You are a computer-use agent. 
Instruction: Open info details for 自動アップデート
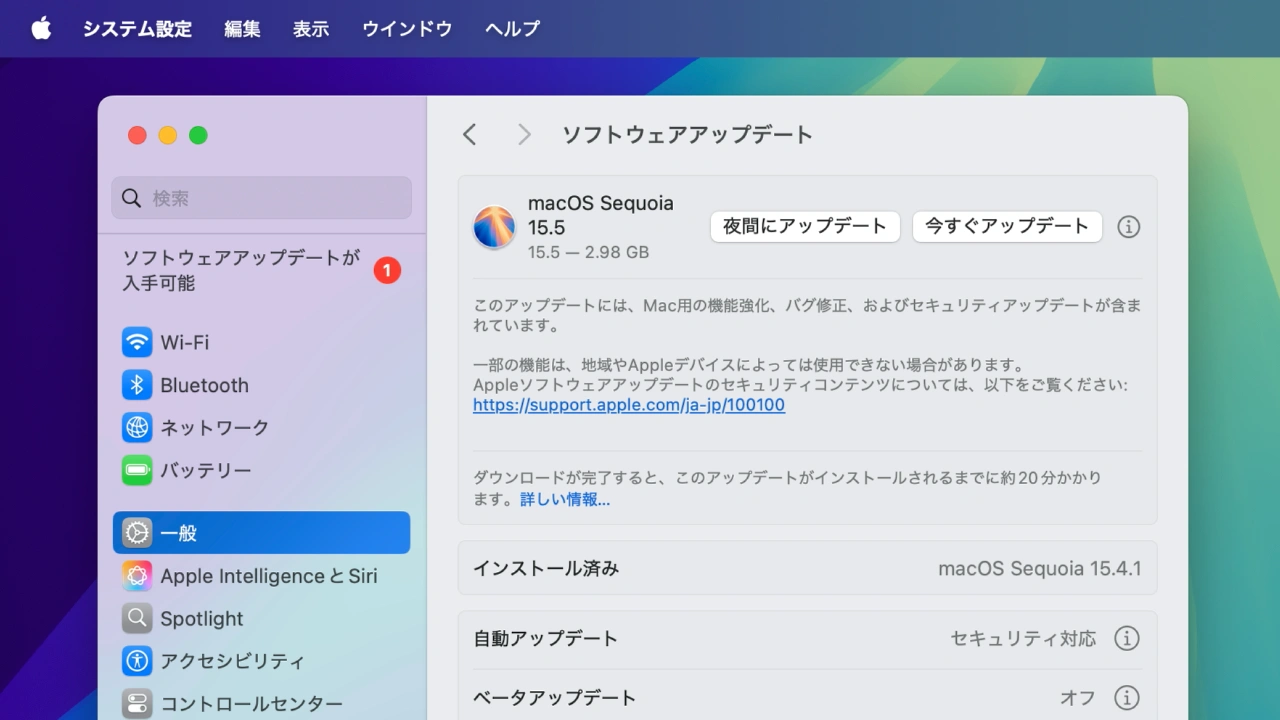[x=1127, y=638]
